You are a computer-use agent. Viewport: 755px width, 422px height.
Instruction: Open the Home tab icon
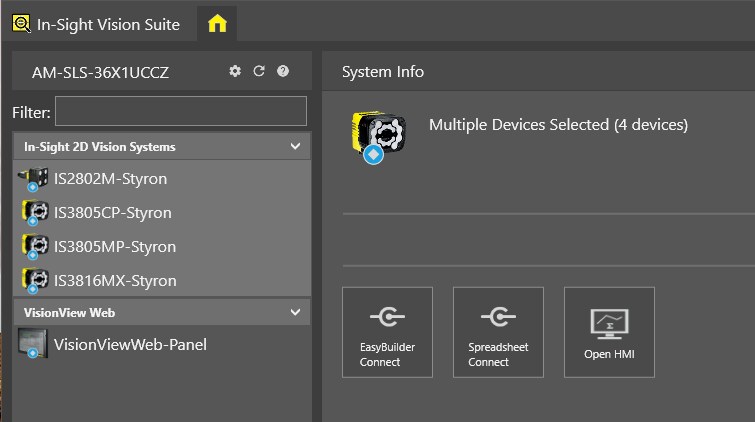click(217, 23)
